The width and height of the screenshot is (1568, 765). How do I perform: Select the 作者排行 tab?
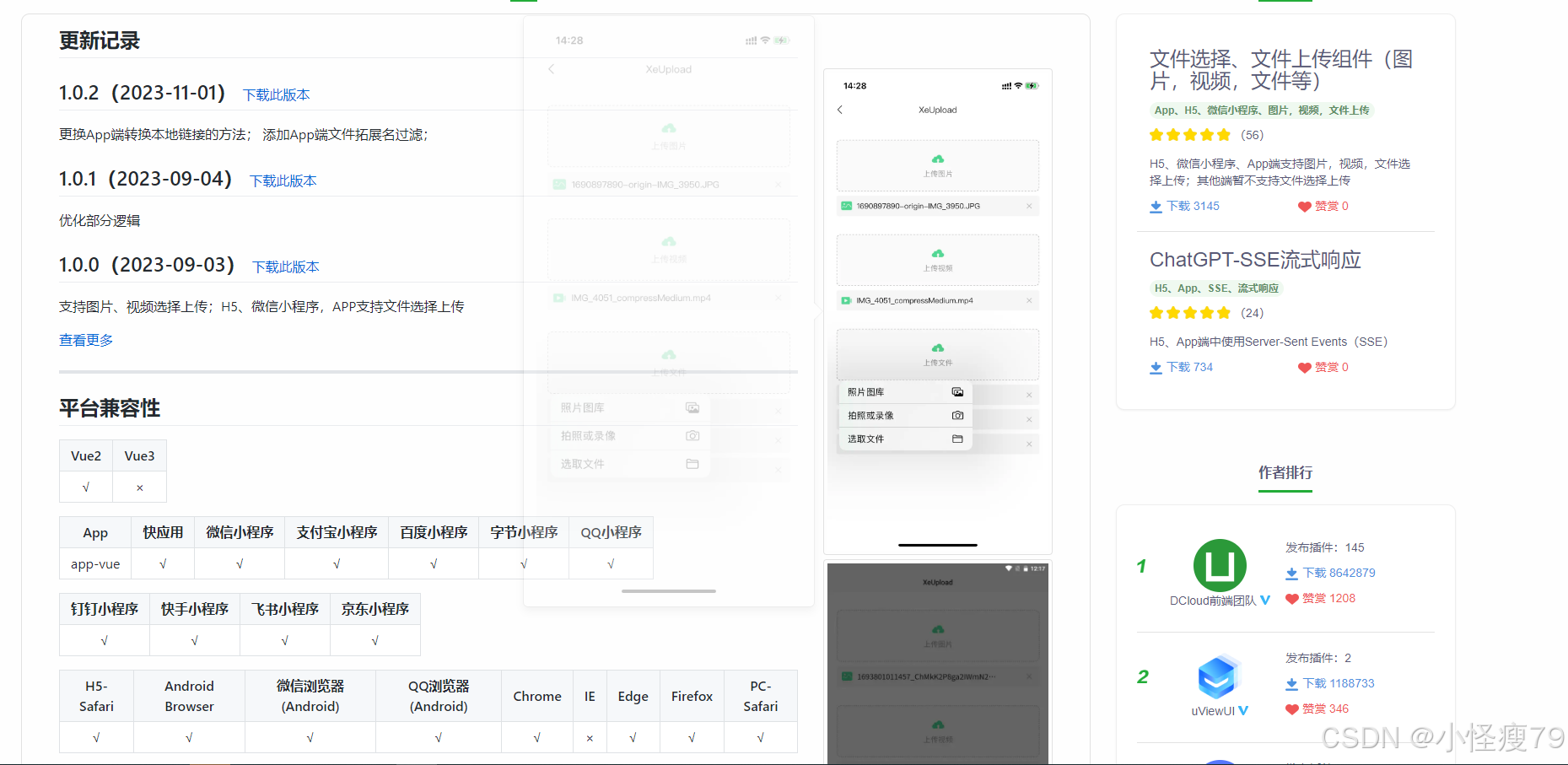click(x=1285, y=473)
